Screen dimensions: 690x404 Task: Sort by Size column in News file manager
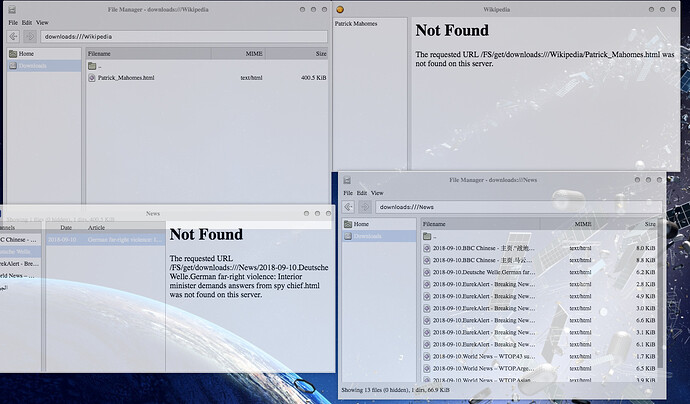[625, 224]
